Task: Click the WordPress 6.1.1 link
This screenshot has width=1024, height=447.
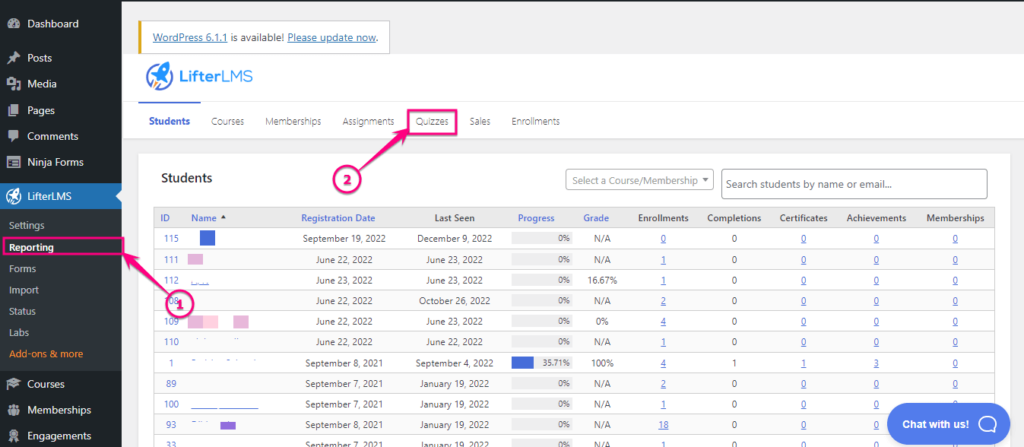Action: pyautogui.click(x=189, y=37)
